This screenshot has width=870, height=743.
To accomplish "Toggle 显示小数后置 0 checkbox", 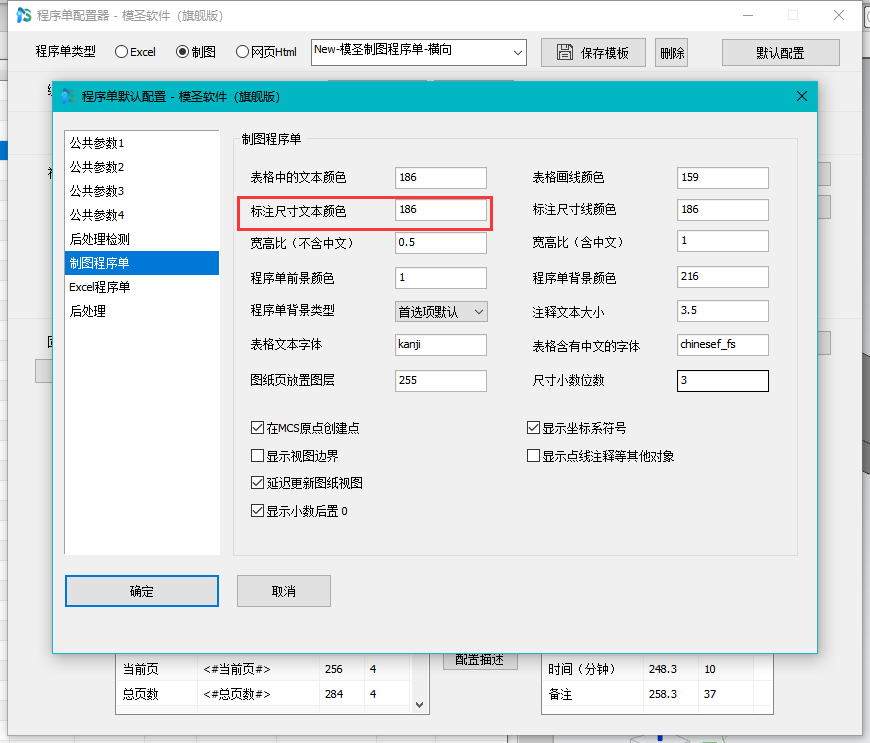I will pos(257,511).
